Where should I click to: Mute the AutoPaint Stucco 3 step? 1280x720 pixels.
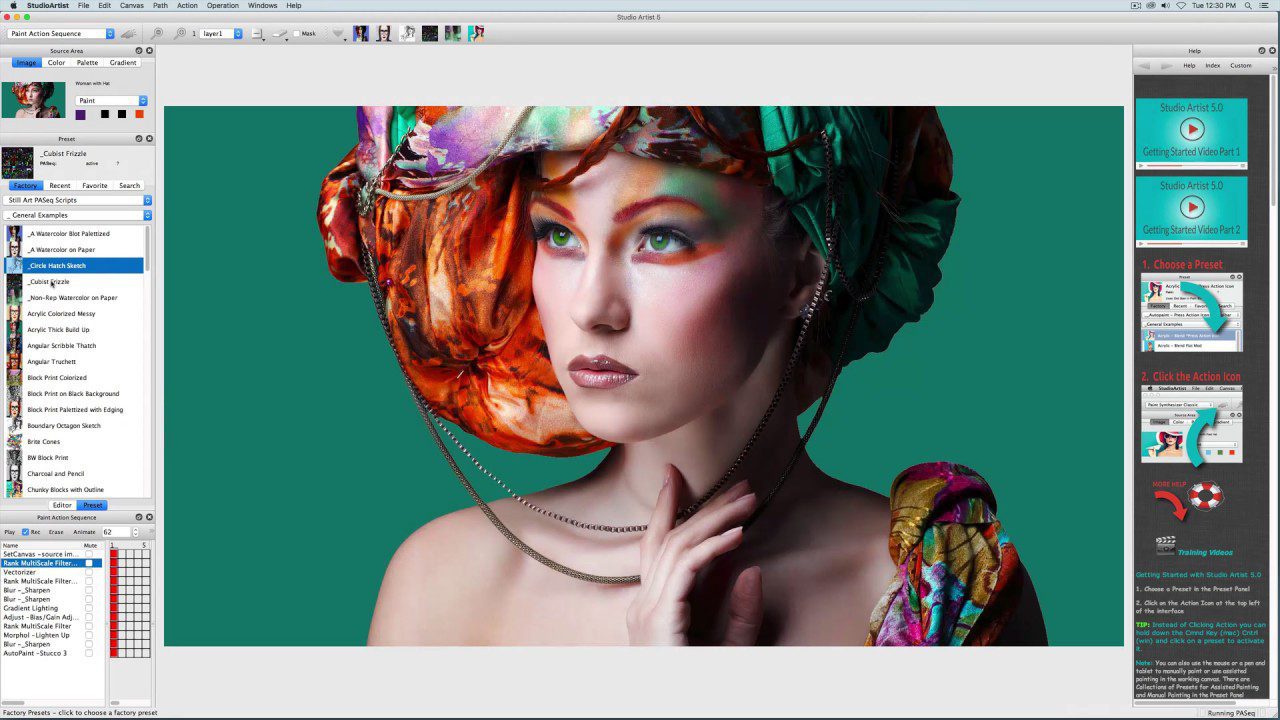(89, 653)
